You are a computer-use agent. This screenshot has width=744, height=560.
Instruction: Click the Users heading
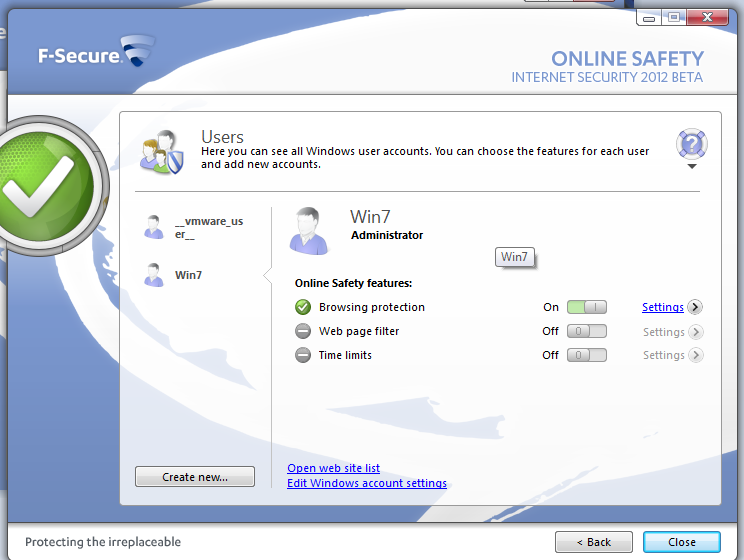222,137
